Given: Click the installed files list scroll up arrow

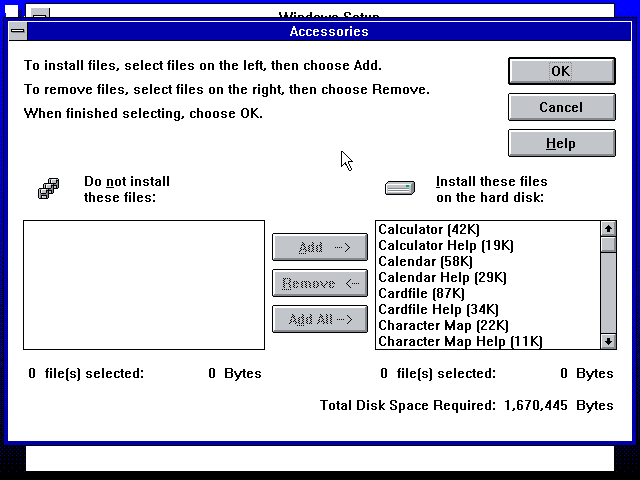Looking at the screenshot, I should tap(608, 229).
